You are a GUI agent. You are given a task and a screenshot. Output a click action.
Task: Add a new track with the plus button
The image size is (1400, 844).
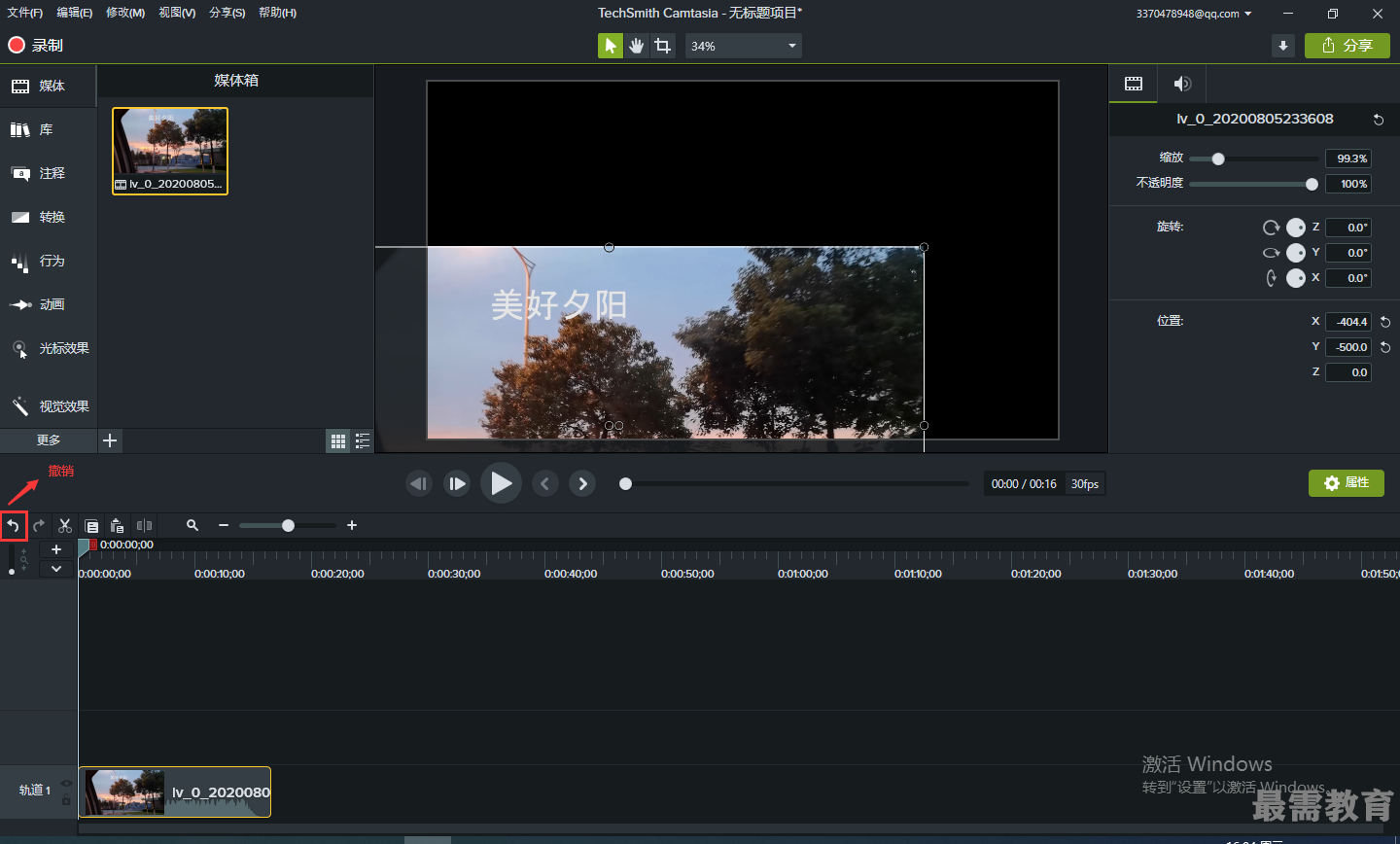click(x=56, y=549)
